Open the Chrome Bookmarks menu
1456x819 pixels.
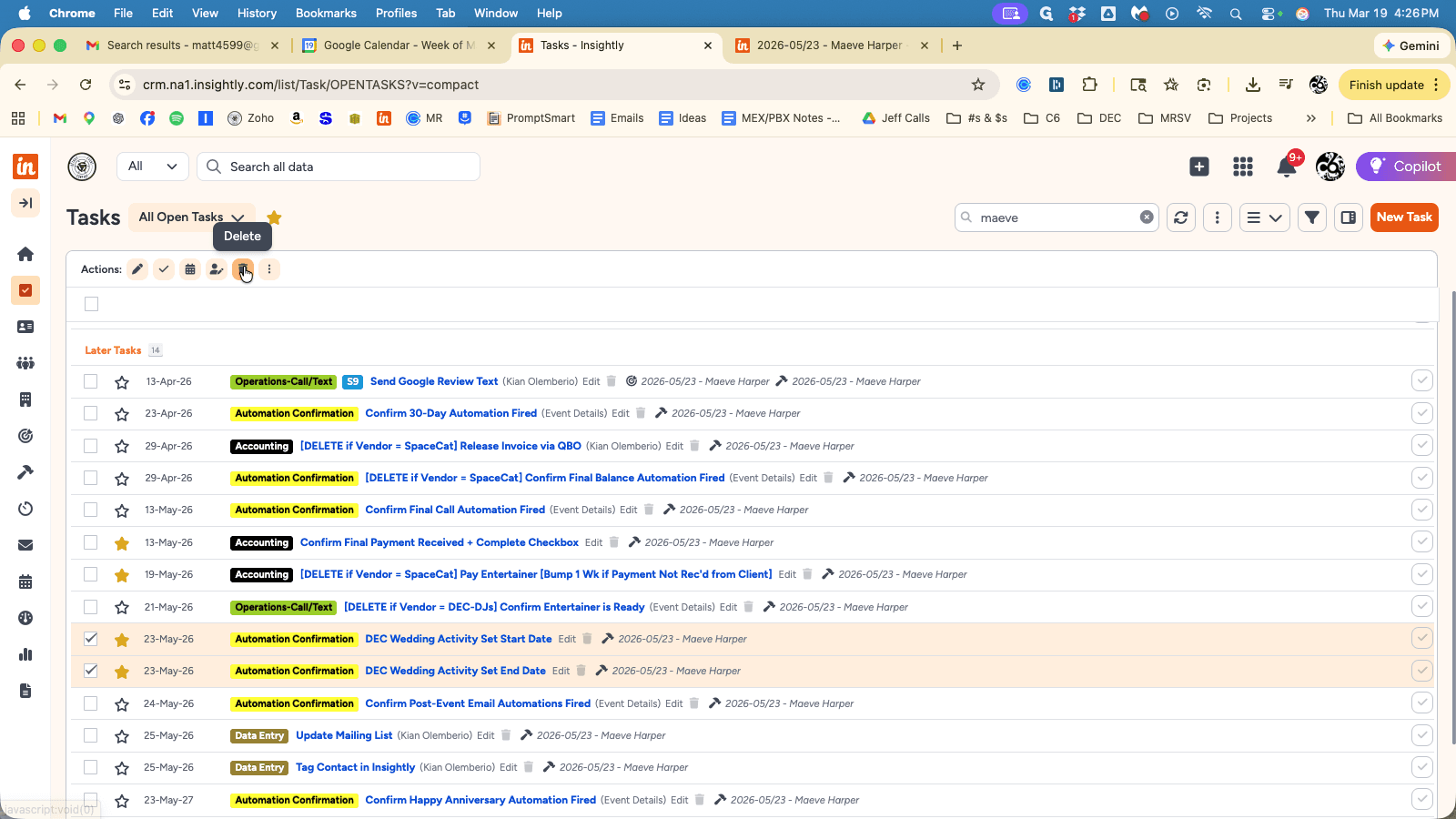coord(326,13)
